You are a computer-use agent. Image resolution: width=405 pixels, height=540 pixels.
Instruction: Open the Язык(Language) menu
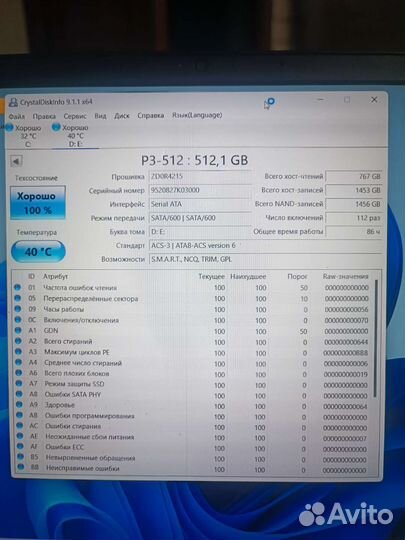click(x=197, y=115)
